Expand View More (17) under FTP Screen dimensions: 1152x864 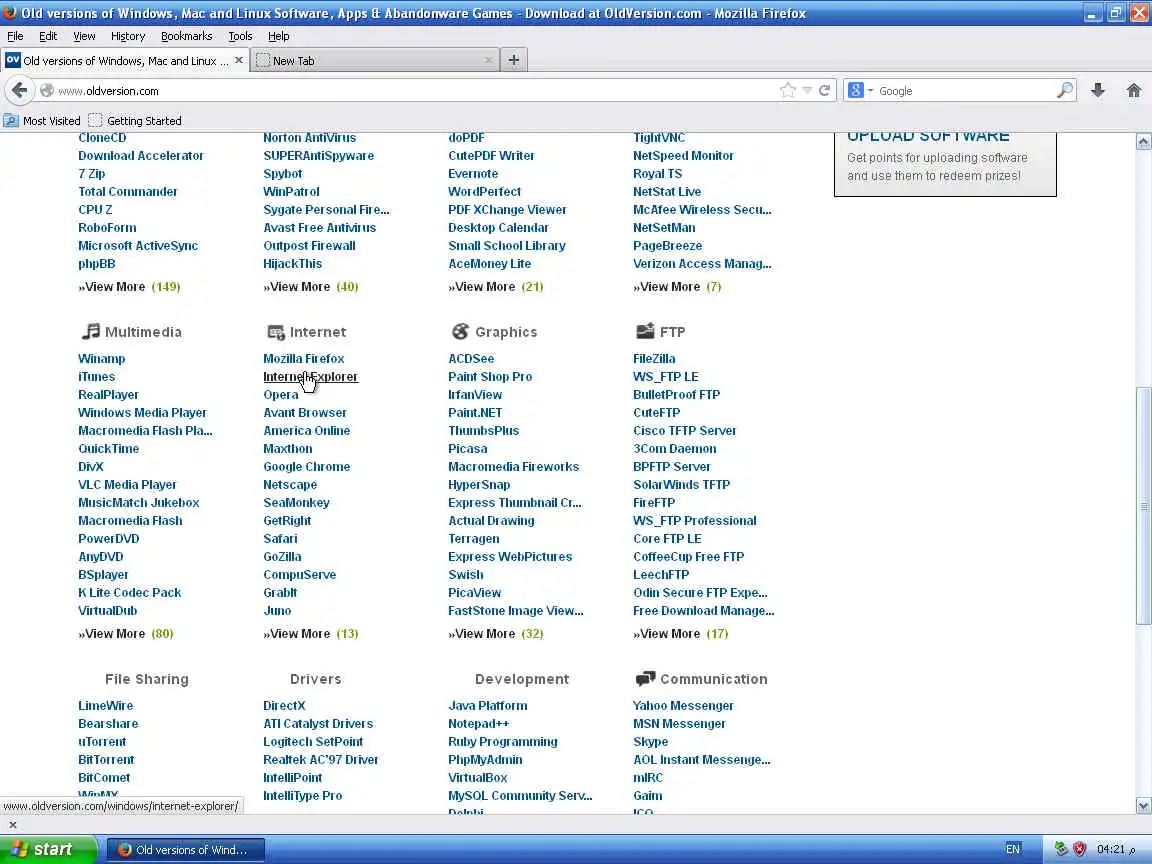click(681, 633)
